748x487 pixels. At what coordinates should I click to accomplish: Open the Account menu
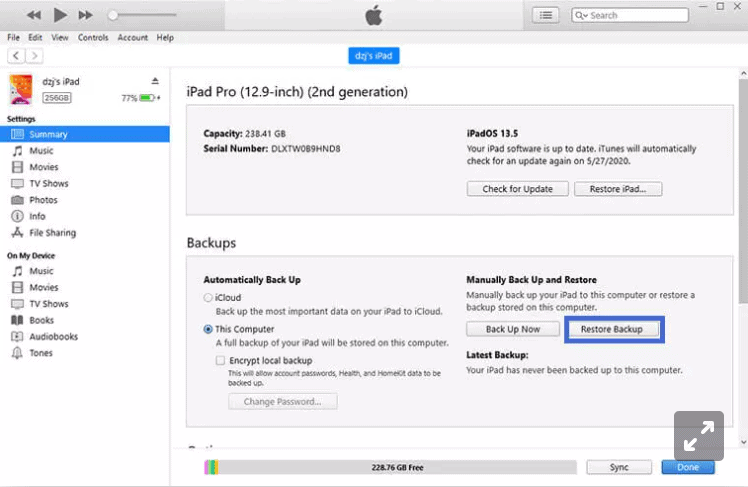(x=133, y=37)
